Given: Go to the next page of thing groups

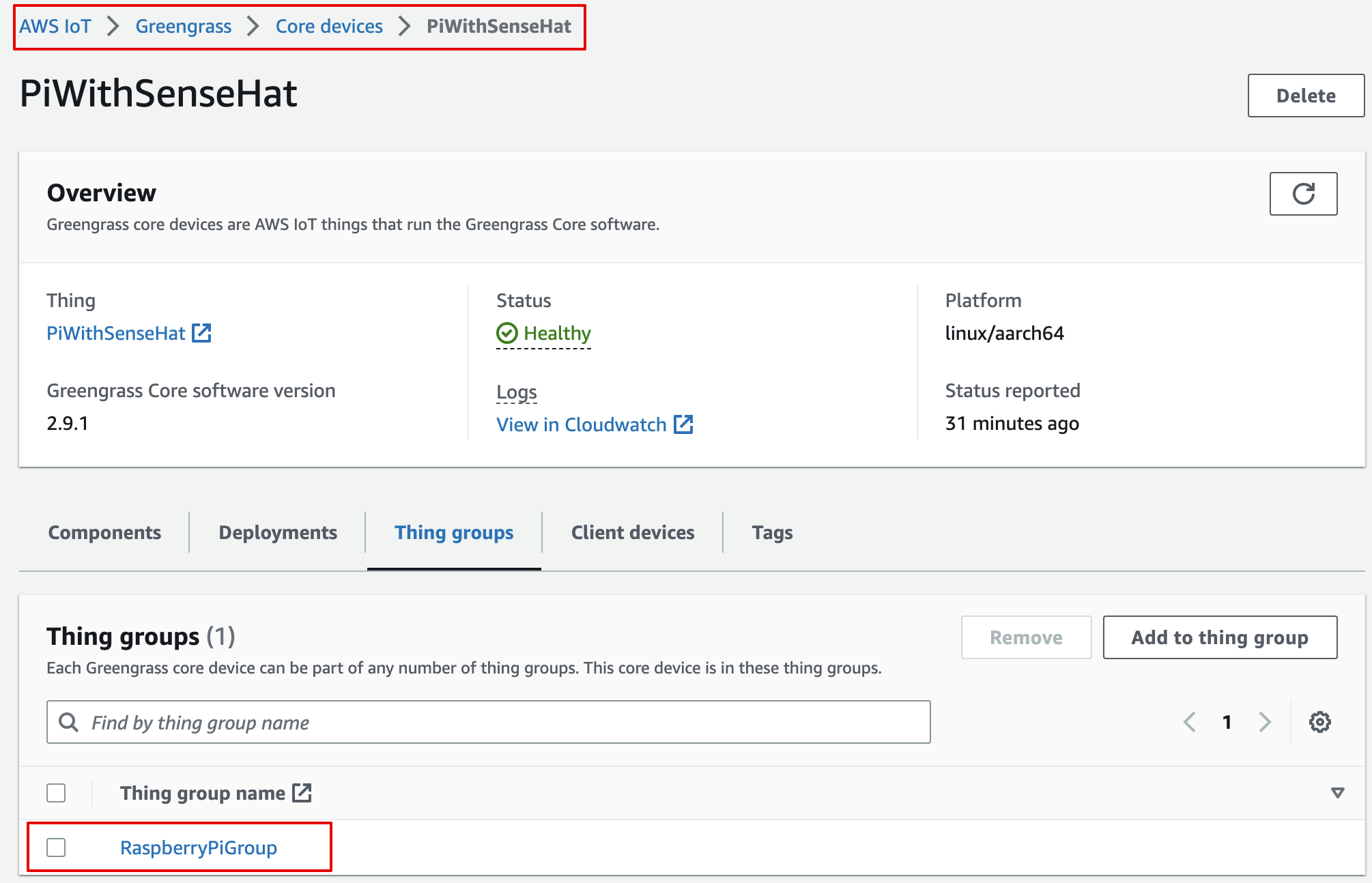Looking at the screenshot, I should point(1265,722).
